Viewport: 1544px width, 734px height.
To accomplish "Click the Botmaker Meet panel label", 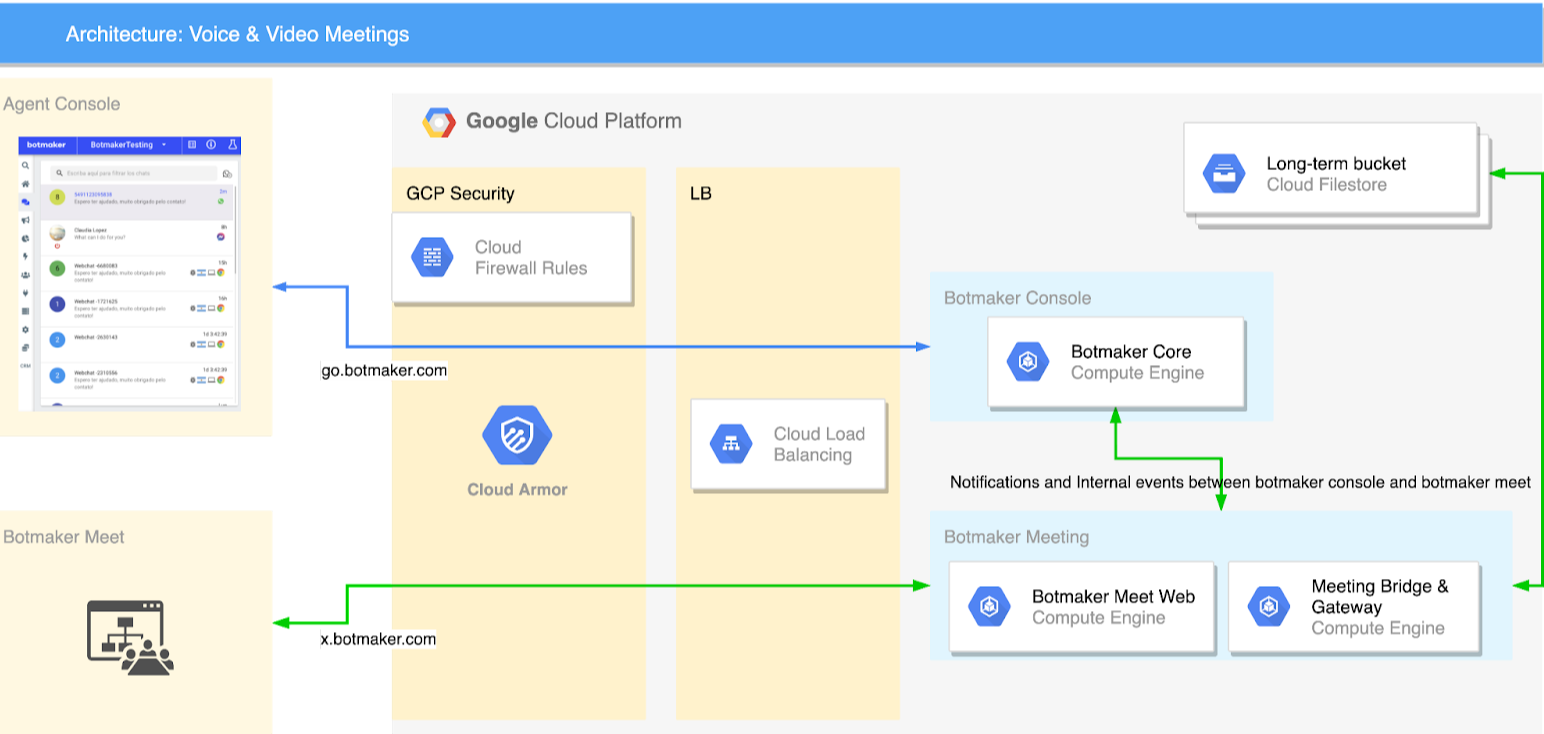I will (x=63, y=537).
